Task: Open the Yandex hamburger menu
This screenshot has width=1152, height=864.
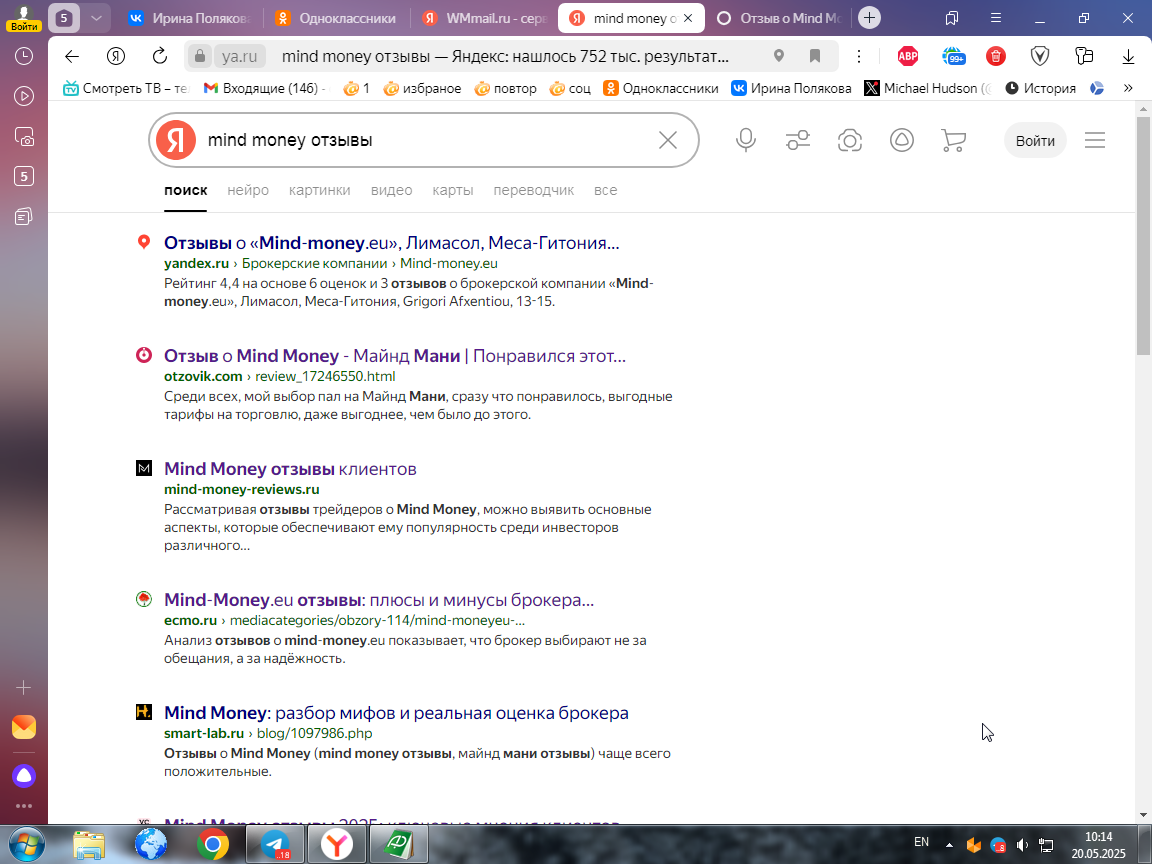Action: [1095, 140]
